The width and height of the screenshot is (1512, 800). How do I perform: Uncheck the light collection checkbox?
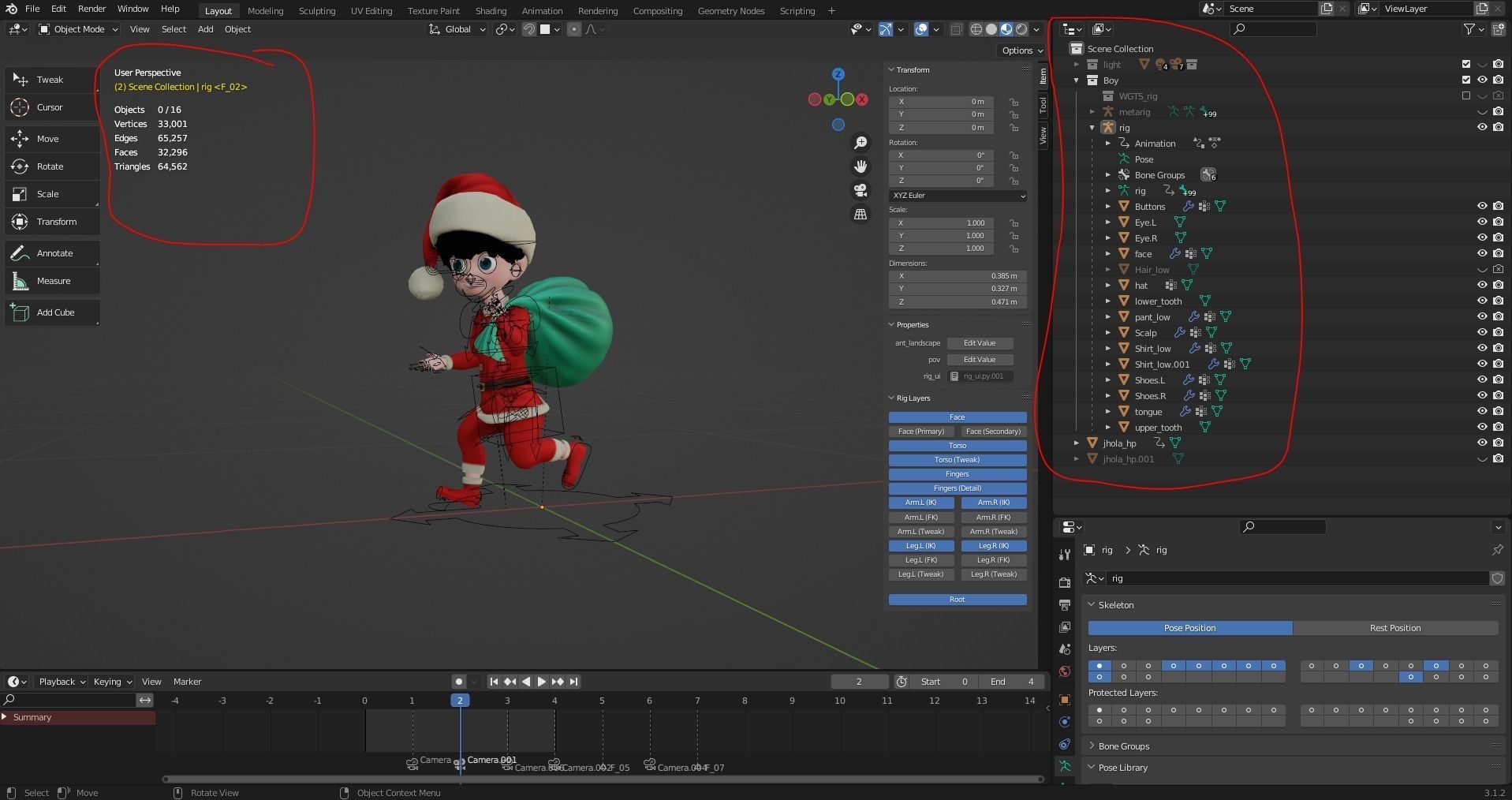click(x=1466, y=64)
